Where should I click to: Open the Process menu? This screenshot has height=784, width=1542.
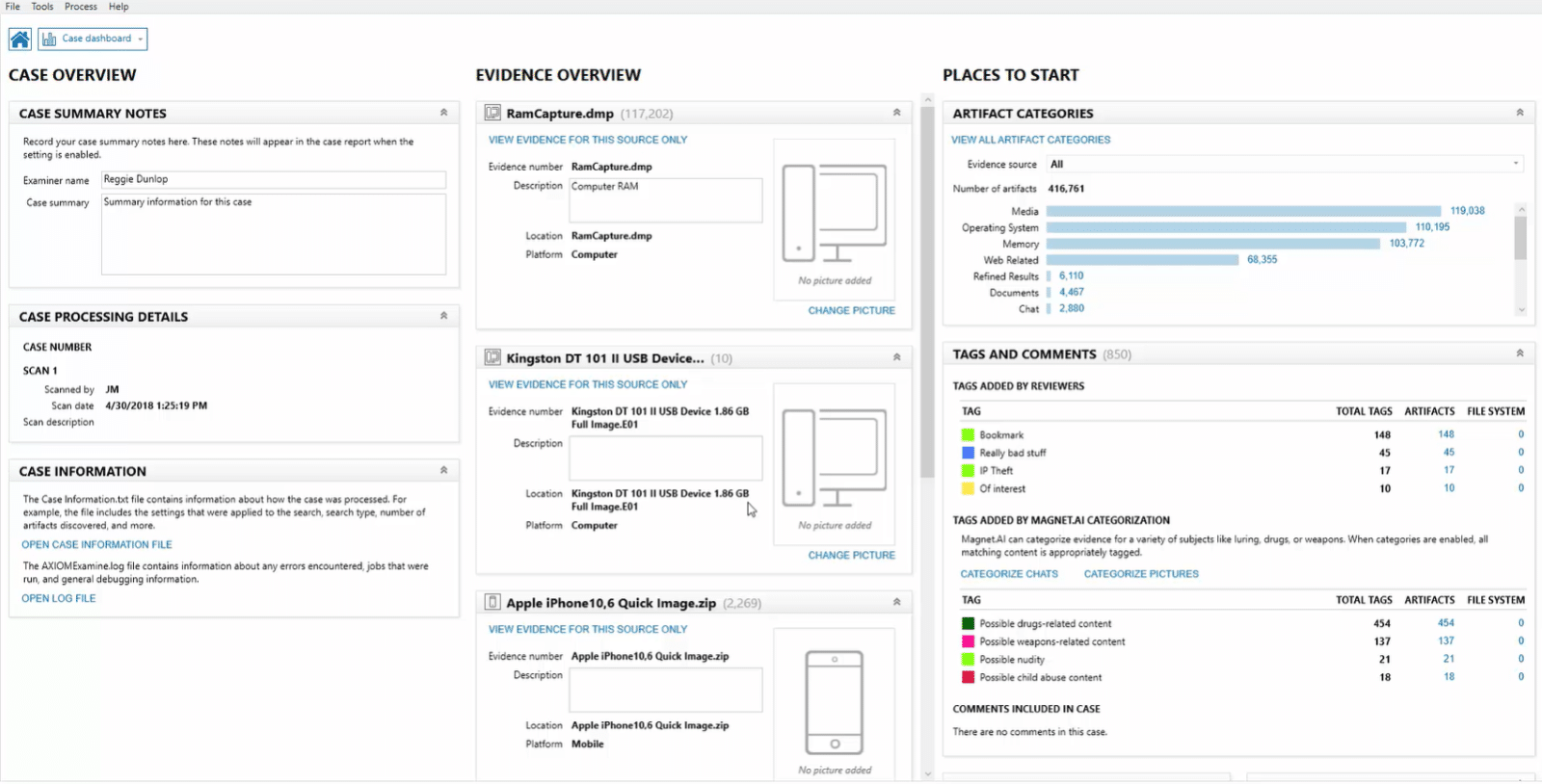(x=81, y=7)
